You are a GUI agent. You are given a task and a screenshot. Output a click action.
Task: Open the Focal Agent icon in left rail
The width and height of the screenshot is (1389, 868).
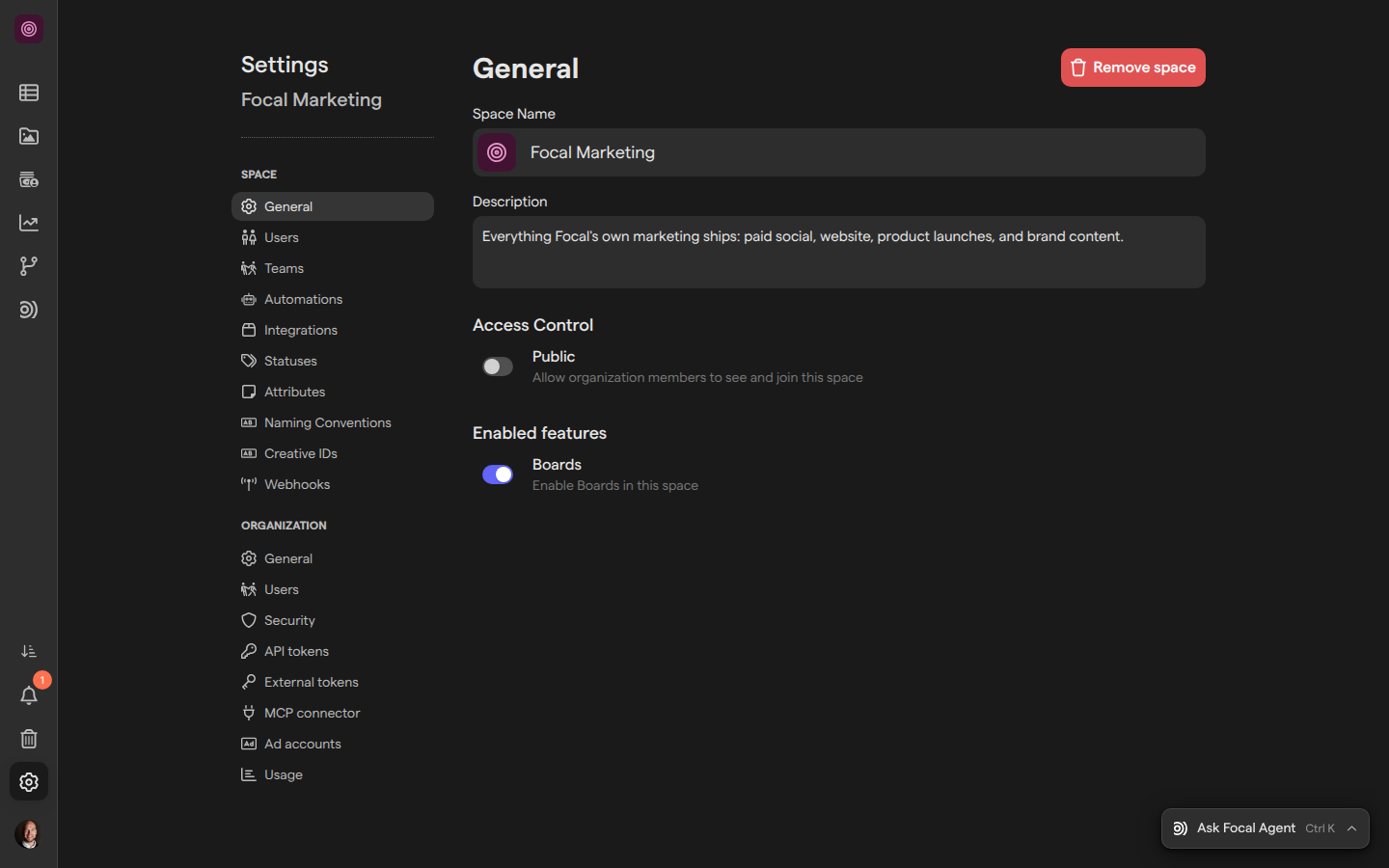[x=29, y=310]
